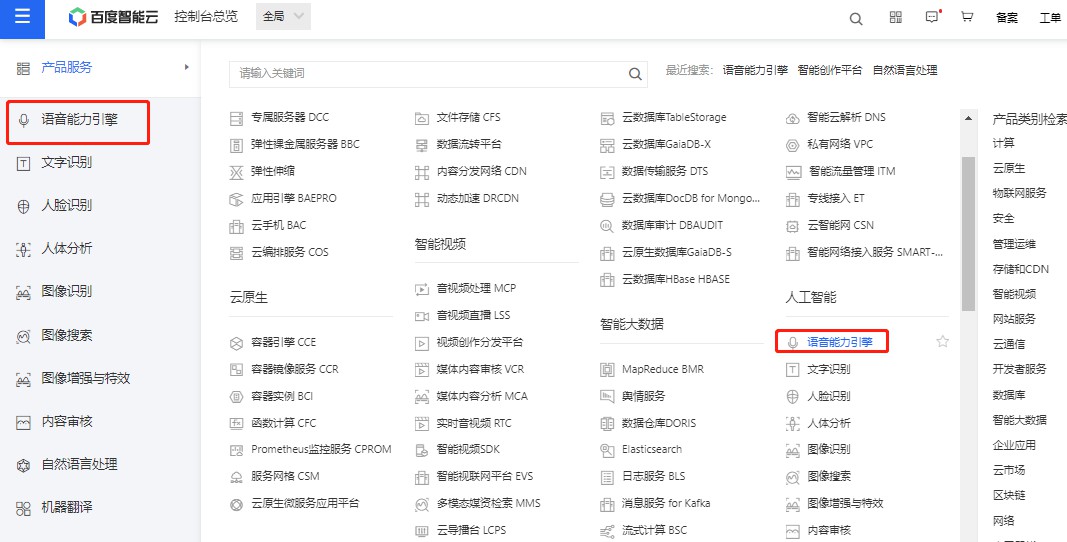
Task: Select 区块链 category
Action: click(x=1008, y=495)
